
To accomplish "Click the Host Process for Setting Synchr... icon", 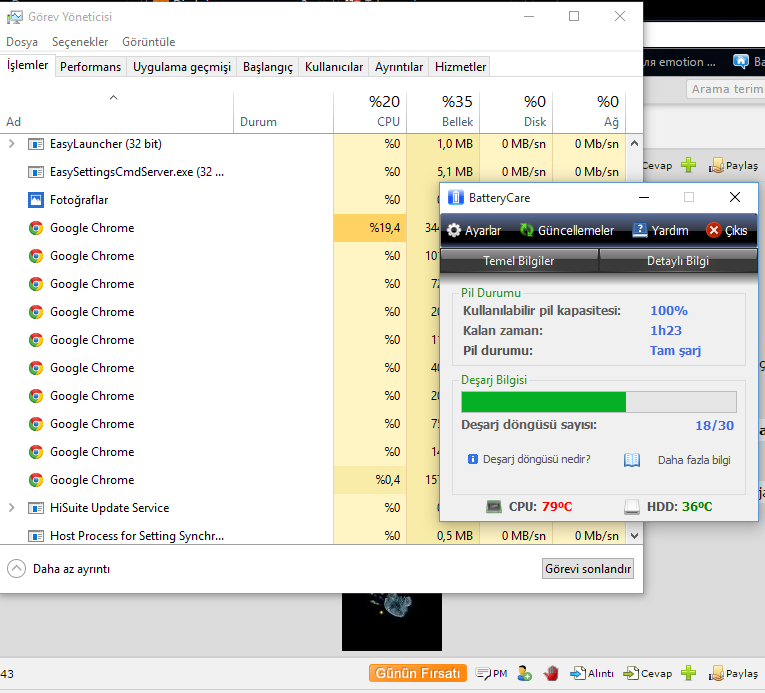I will point(36,536).
